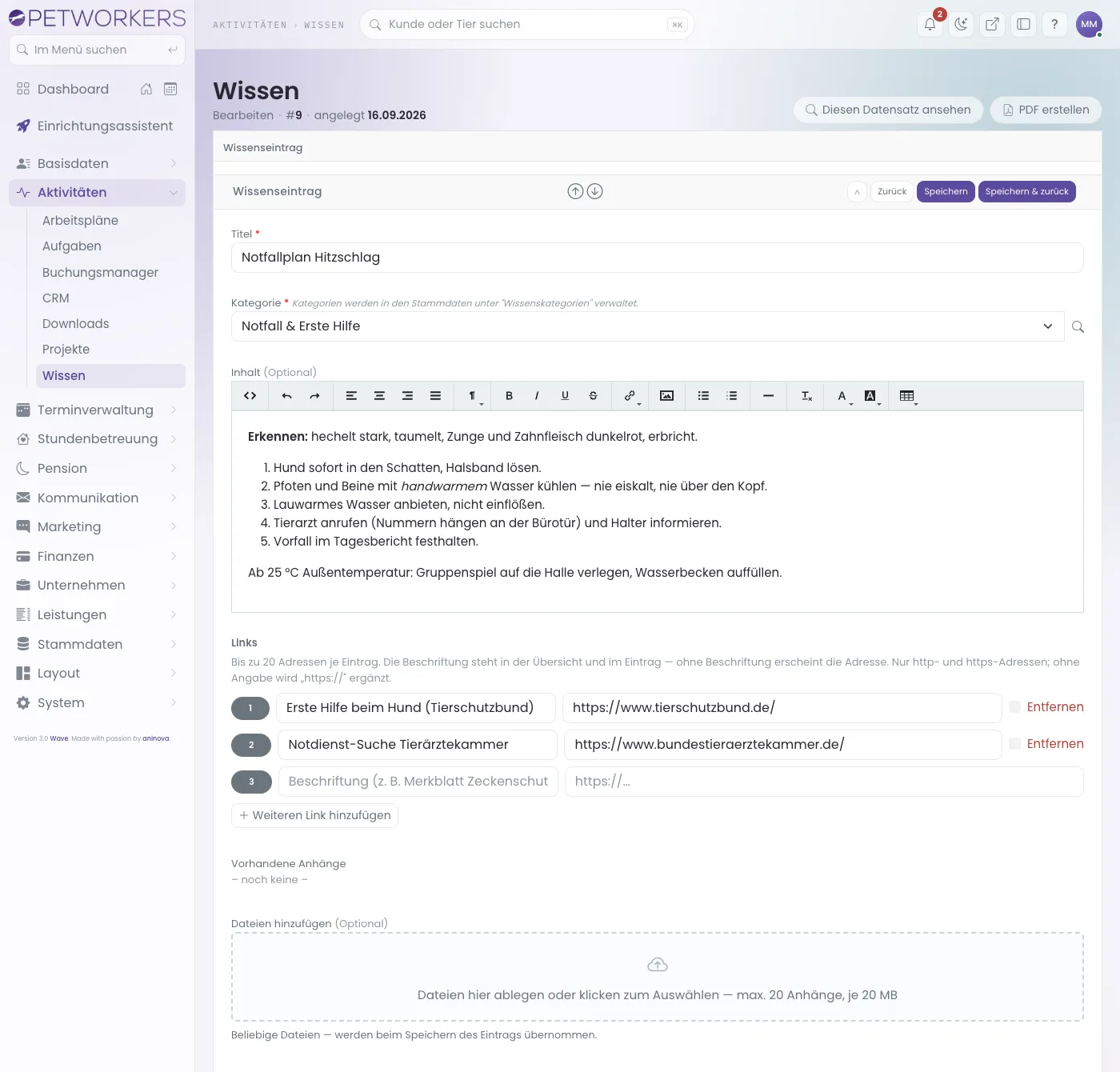Click Speichern & zurück

pyautogui.click(x=1027, y=191)
